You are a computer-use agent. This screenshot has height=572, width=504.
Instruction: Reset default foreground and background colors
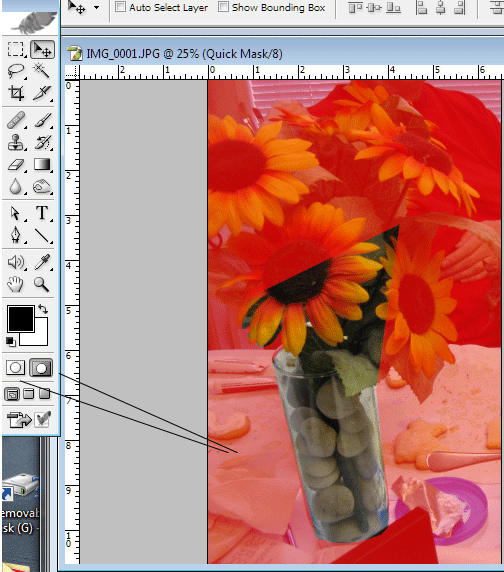[x=11, y=341]
